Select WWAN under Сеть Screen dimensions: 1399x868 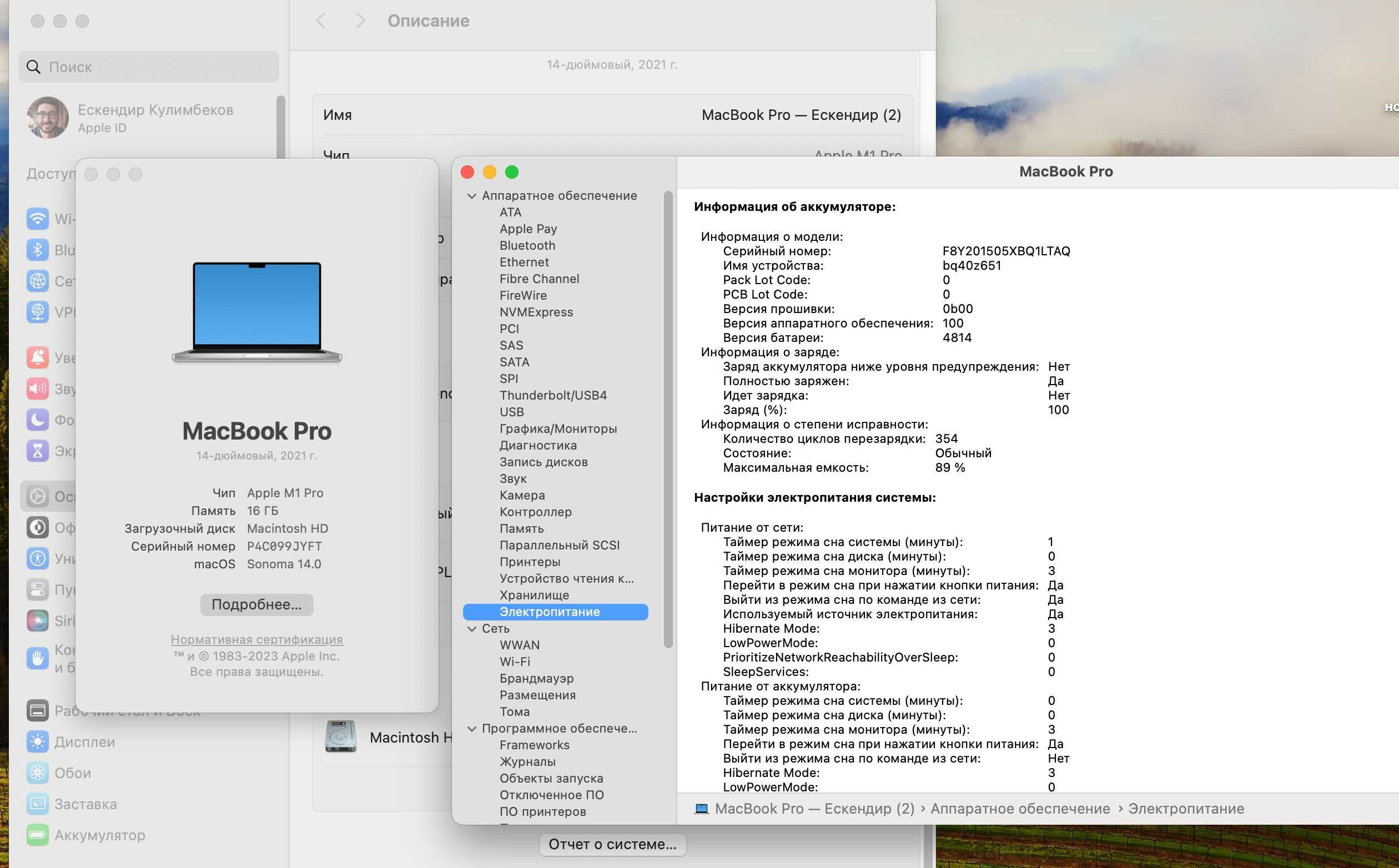point(520,645)
